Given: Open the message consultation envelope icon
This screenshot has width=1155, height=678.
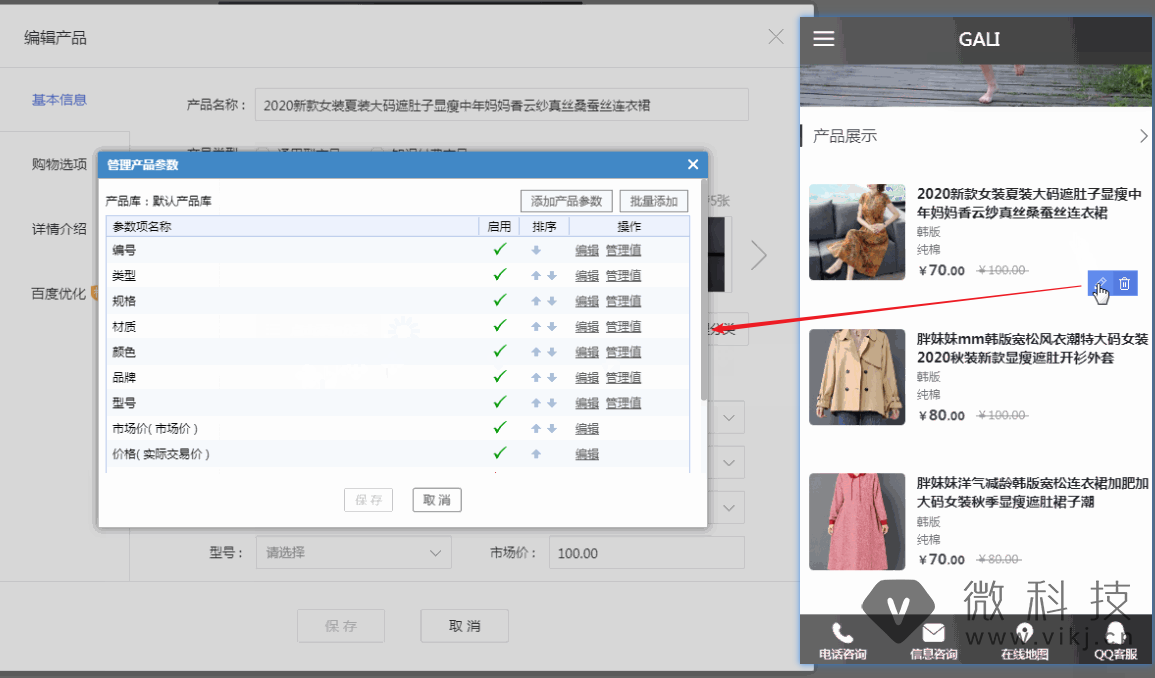Looking at the screenshot, I should tap(933, 633).
